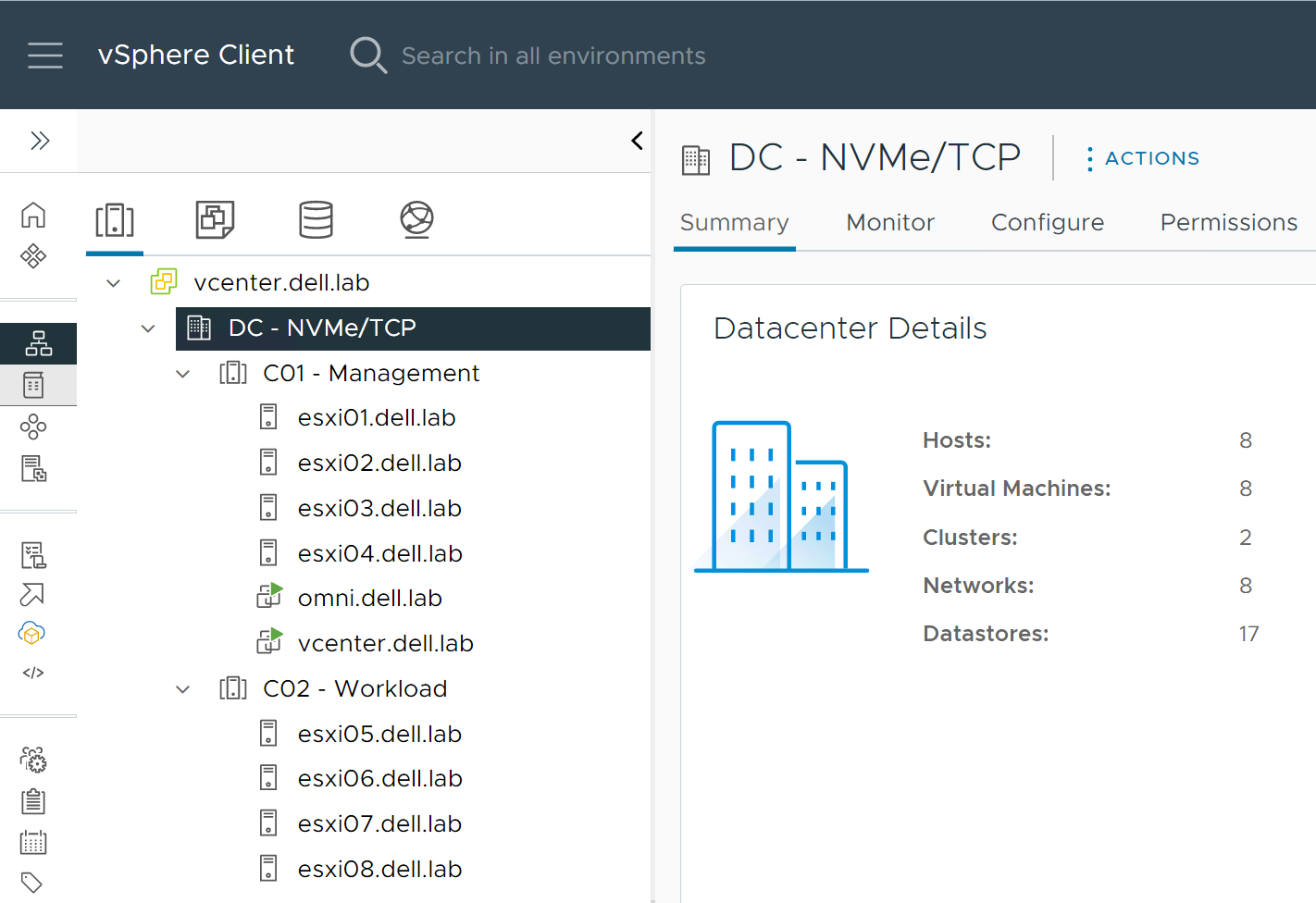Click datacenter icon beside DC - NVMe/TCP title
This screenshot has width=1316, height=903.
pyautogui.click(x=696, y=159)
